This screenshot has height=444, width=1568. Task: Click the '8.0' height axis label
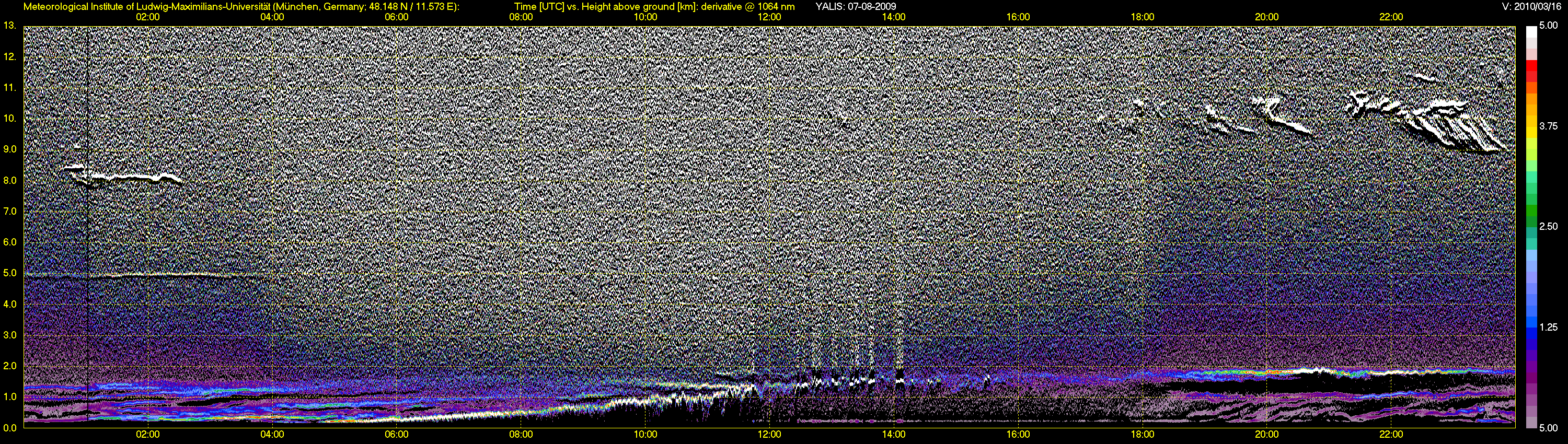coord(10,180)
